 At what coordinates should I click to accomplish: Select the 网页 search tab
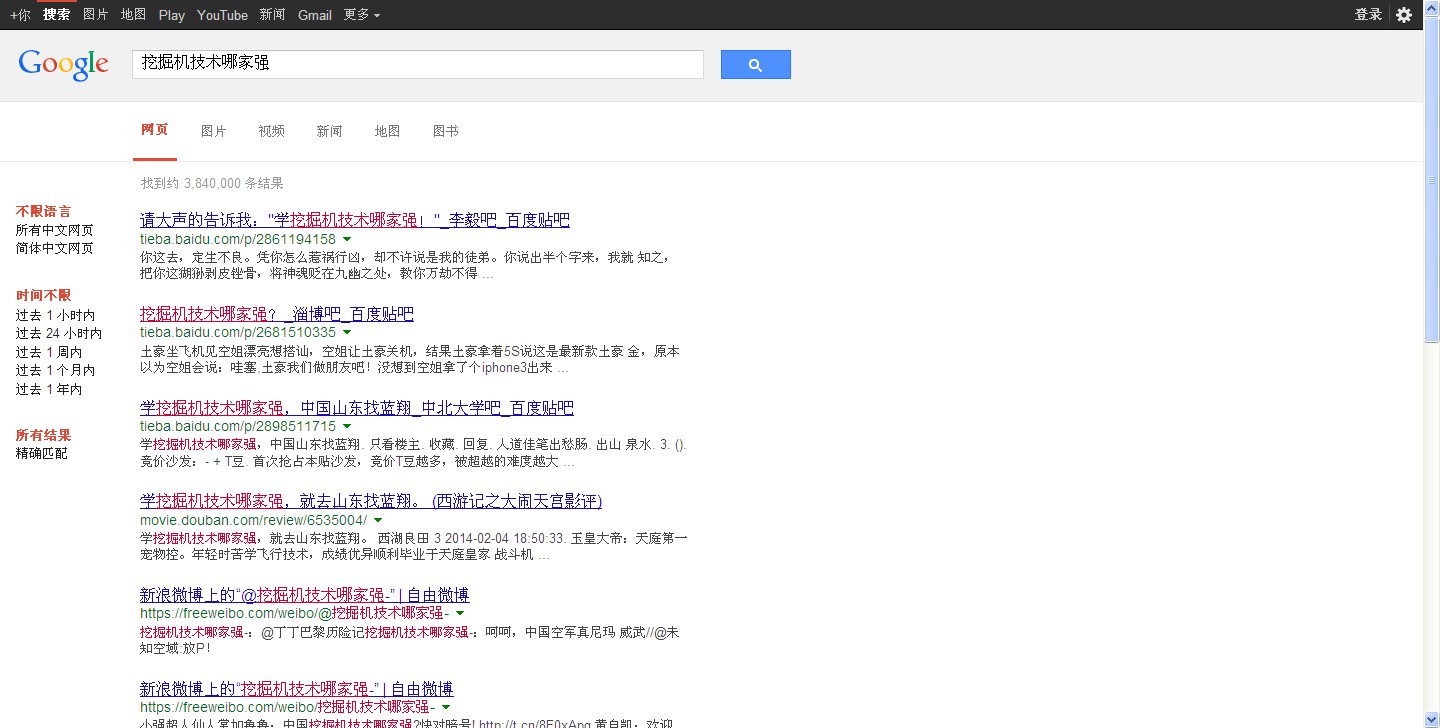155,130
